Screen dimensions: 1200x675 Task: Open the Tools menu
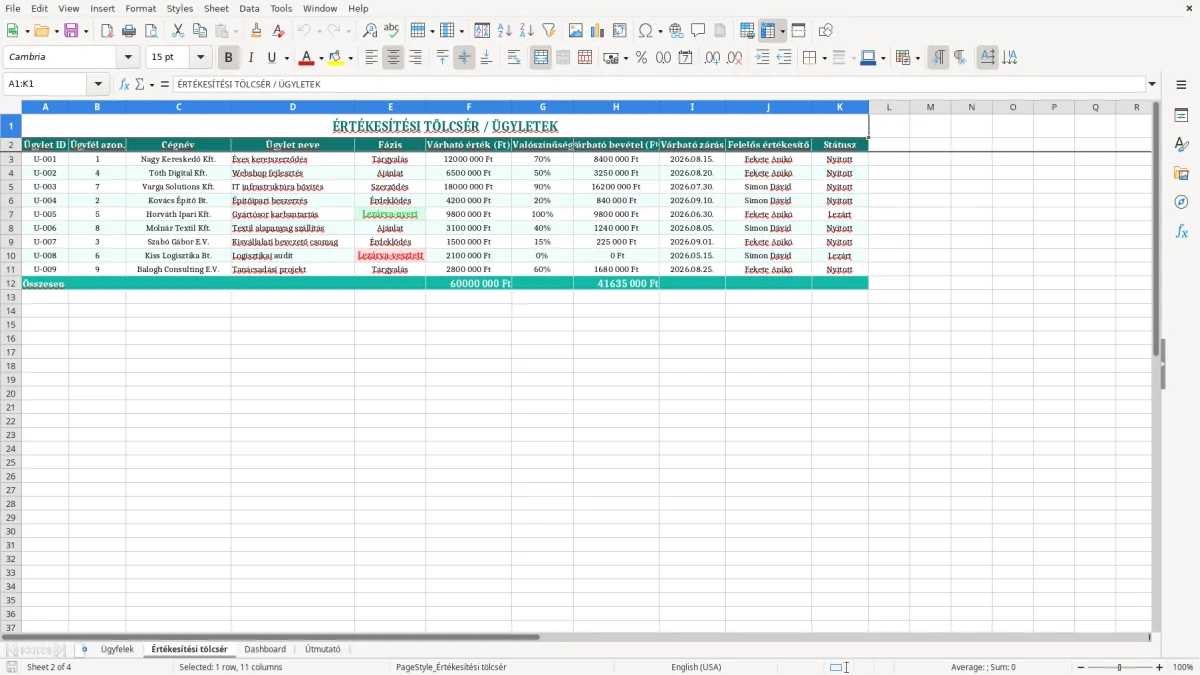pyautogui.click(x=281, y=8)
